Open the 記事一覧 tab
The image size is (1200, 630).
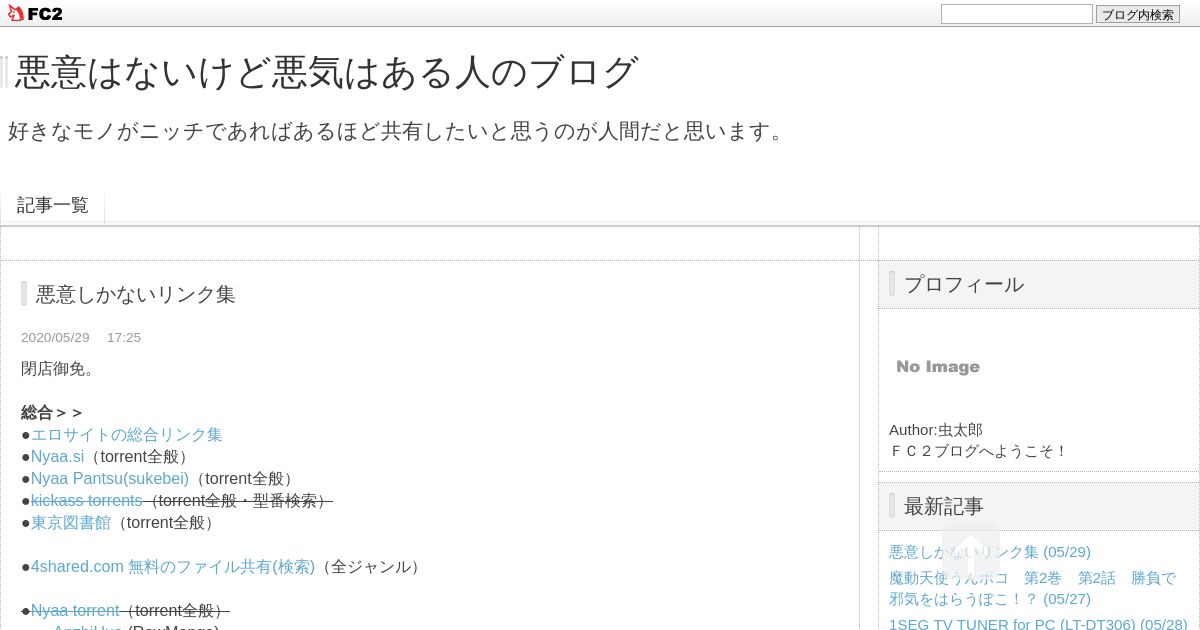pos(53,205)
